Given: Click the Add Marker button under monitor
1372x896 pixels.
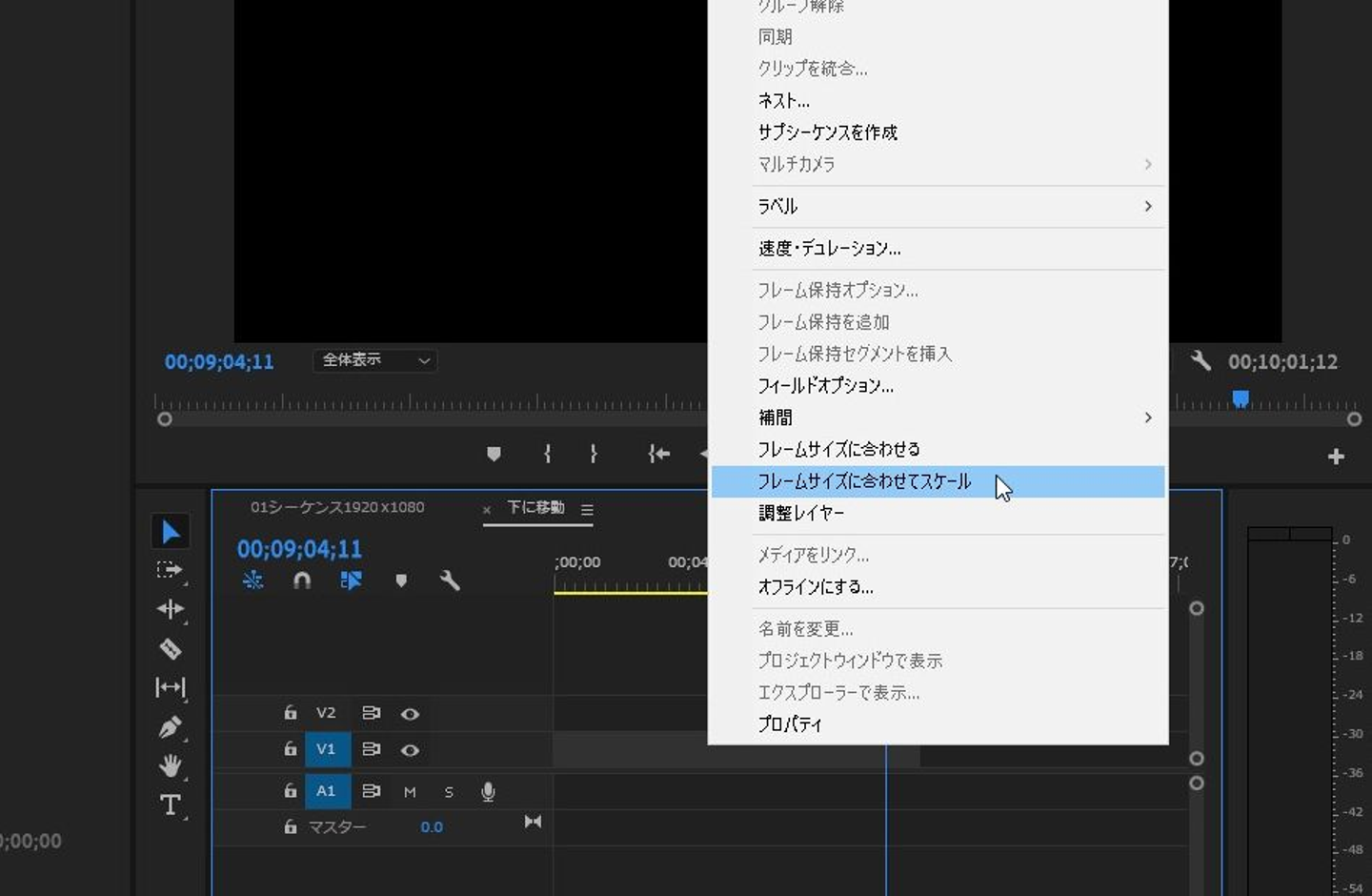Looking at the screenshot, I should click(494, 454).
